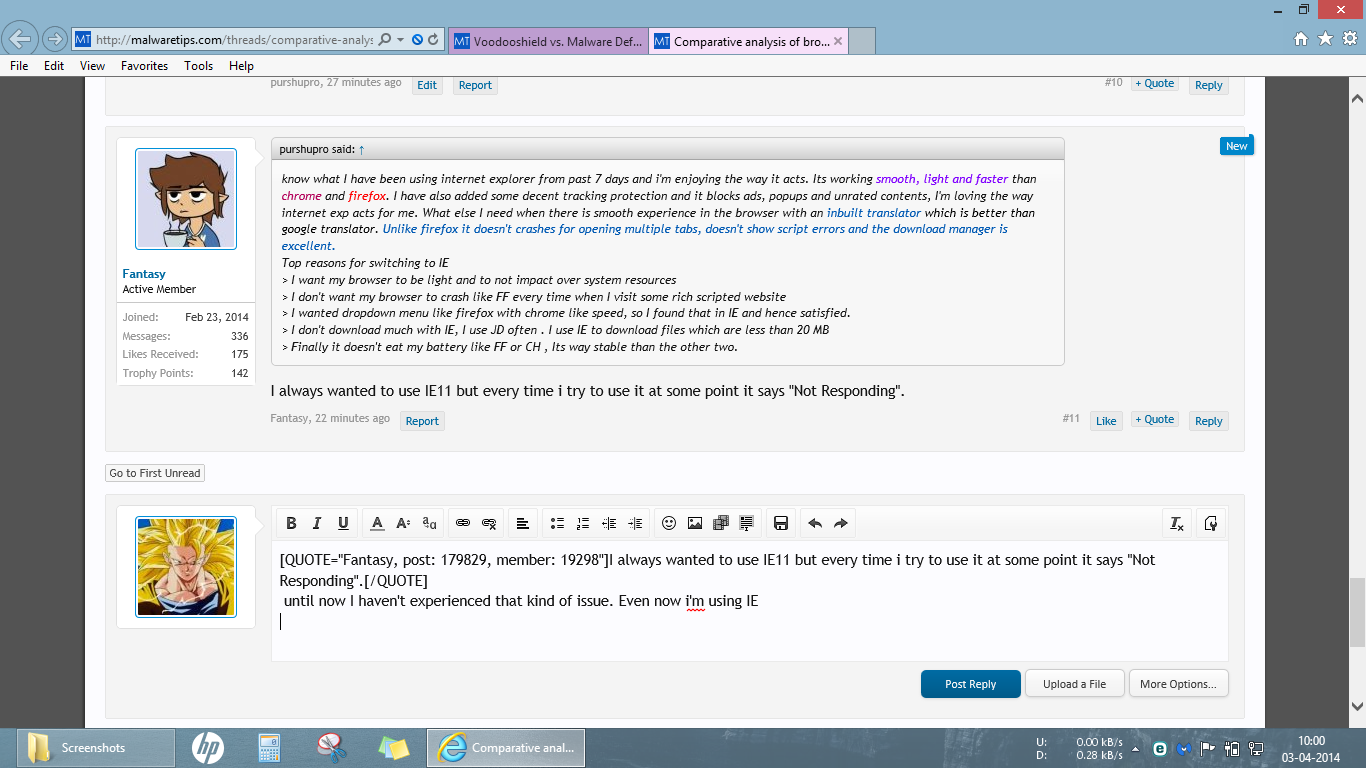Click the insert link icon
Viewport: 1366px width, 768px height.
tap(463, 523)
